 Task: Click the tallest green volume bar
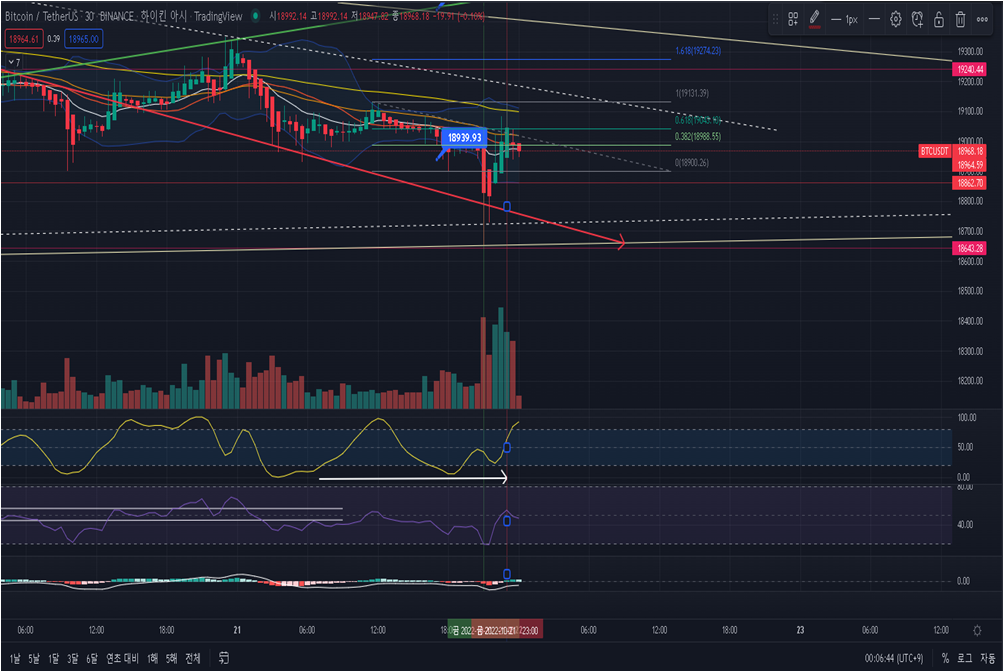(x=501, y=358)
